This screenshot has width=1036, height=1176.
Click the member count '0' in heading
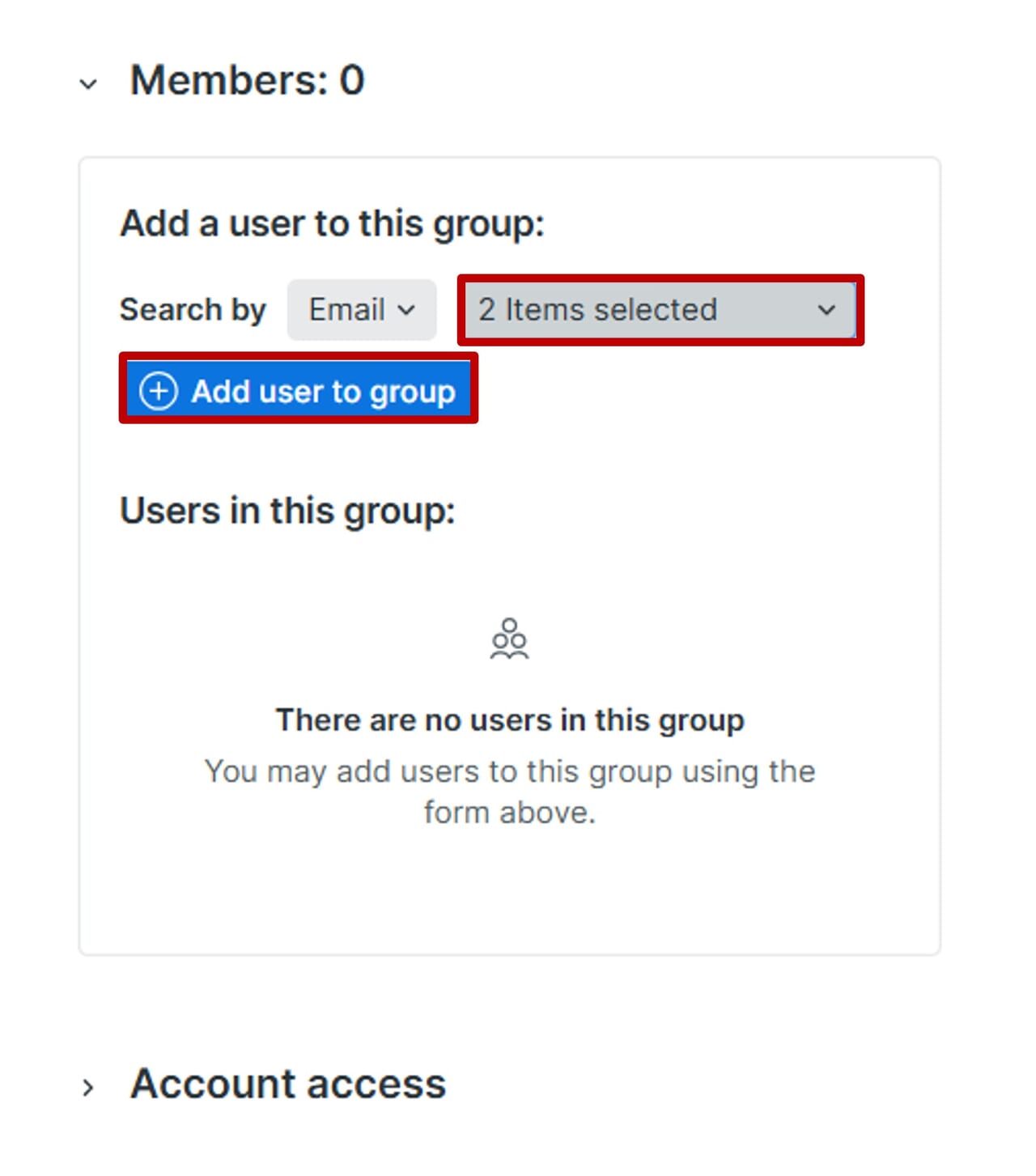(352, 80)
